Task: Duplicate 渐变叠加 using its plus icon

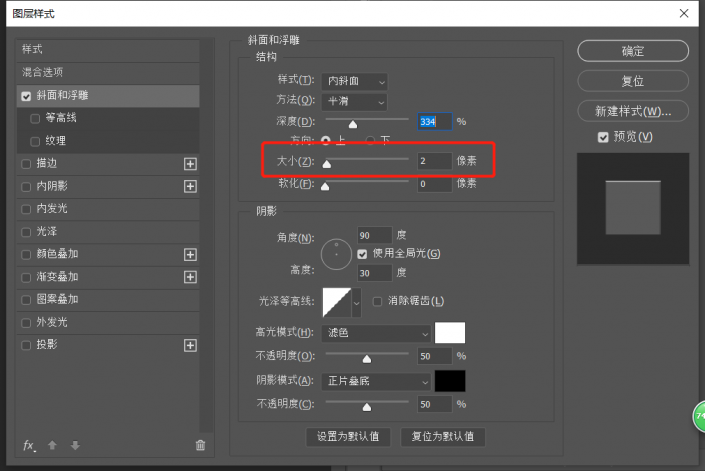Action: (x=190, y=277)
